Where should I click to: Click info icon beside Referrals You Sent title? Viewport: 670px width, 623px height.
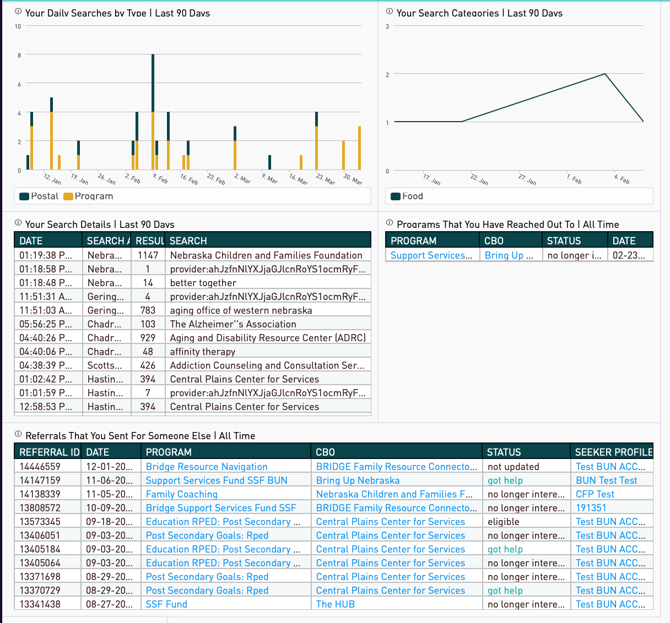(x=19, y=435)
